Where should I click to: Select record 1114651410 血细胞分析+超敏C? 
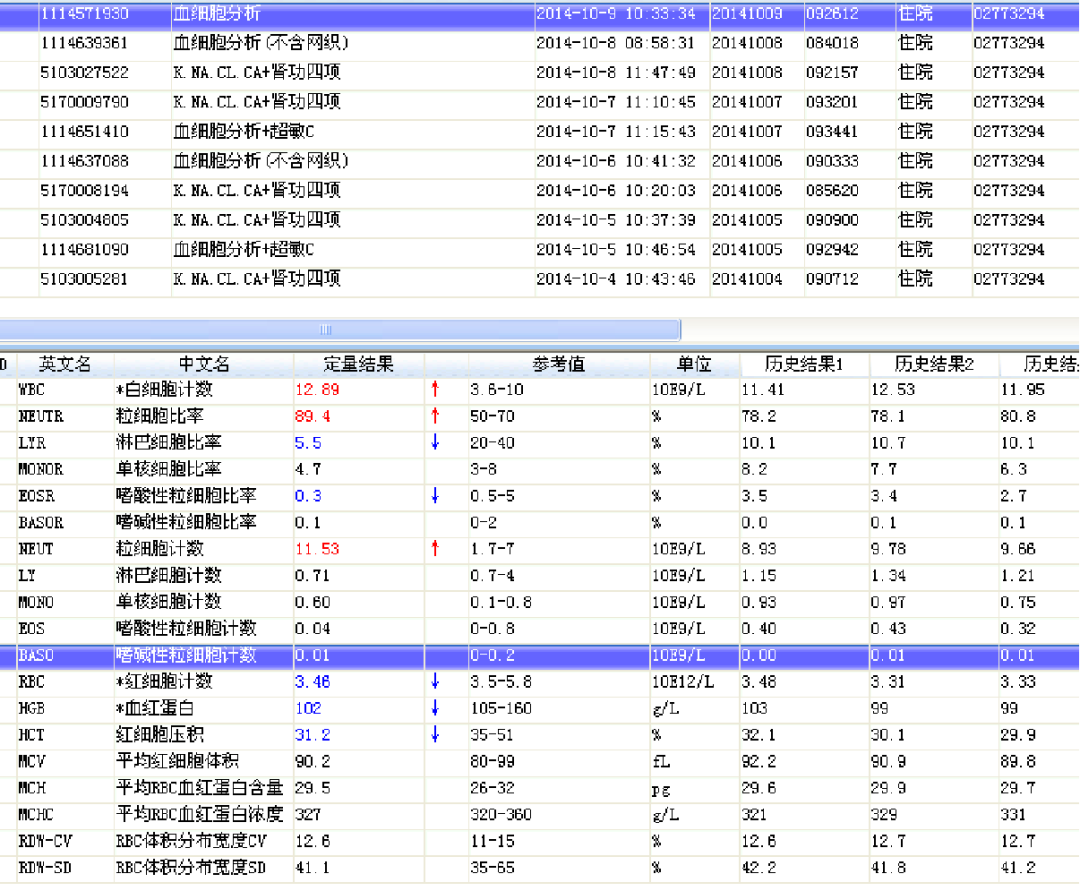pyautogui.click(x=243, y=132)
